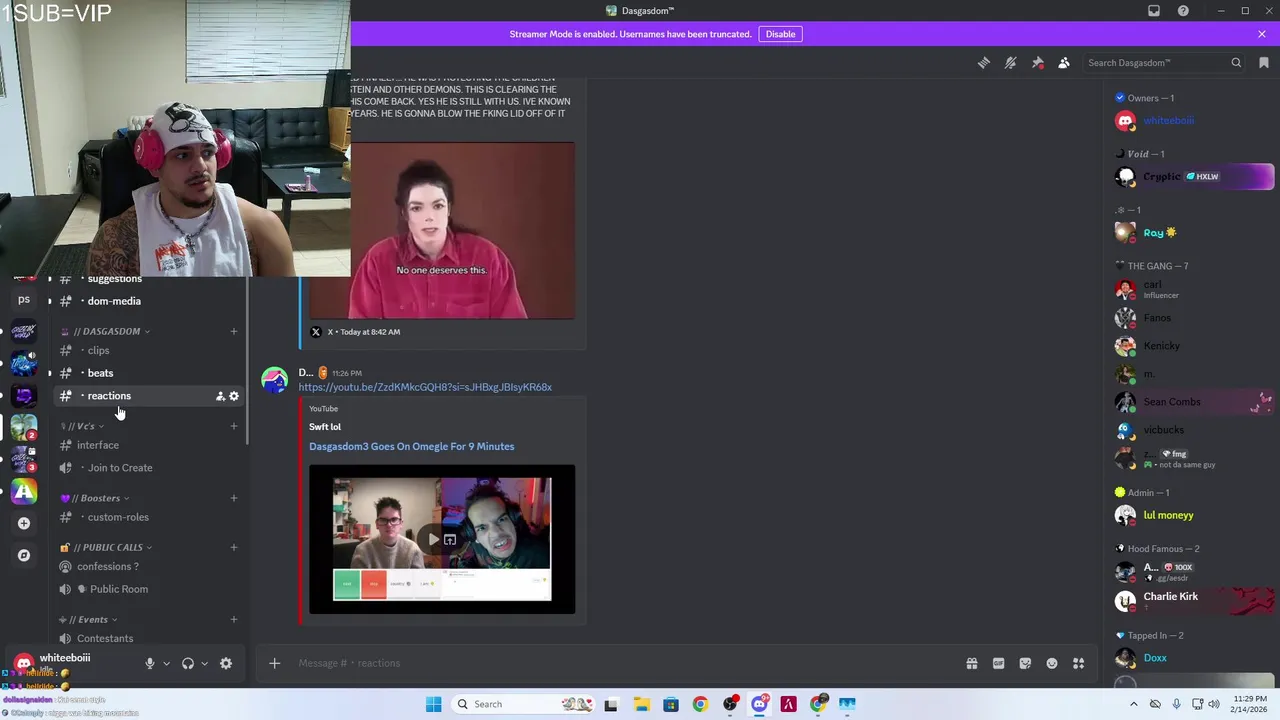Open Discover servers compass icon

[x=24, y=555]
